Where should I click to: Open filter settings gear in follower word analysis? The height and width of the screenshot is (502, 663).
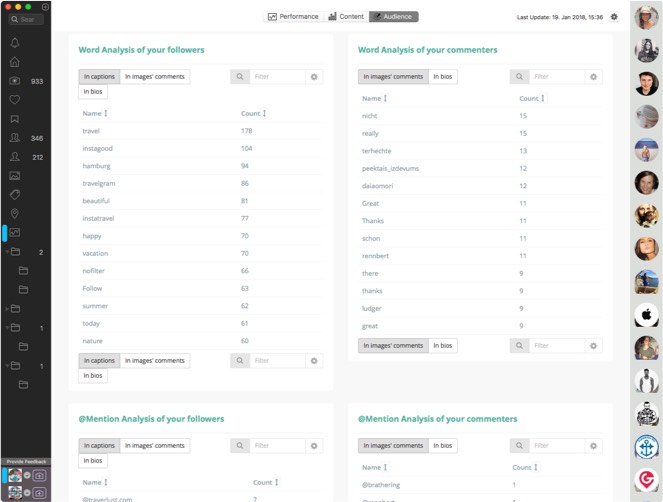point(314,77)
